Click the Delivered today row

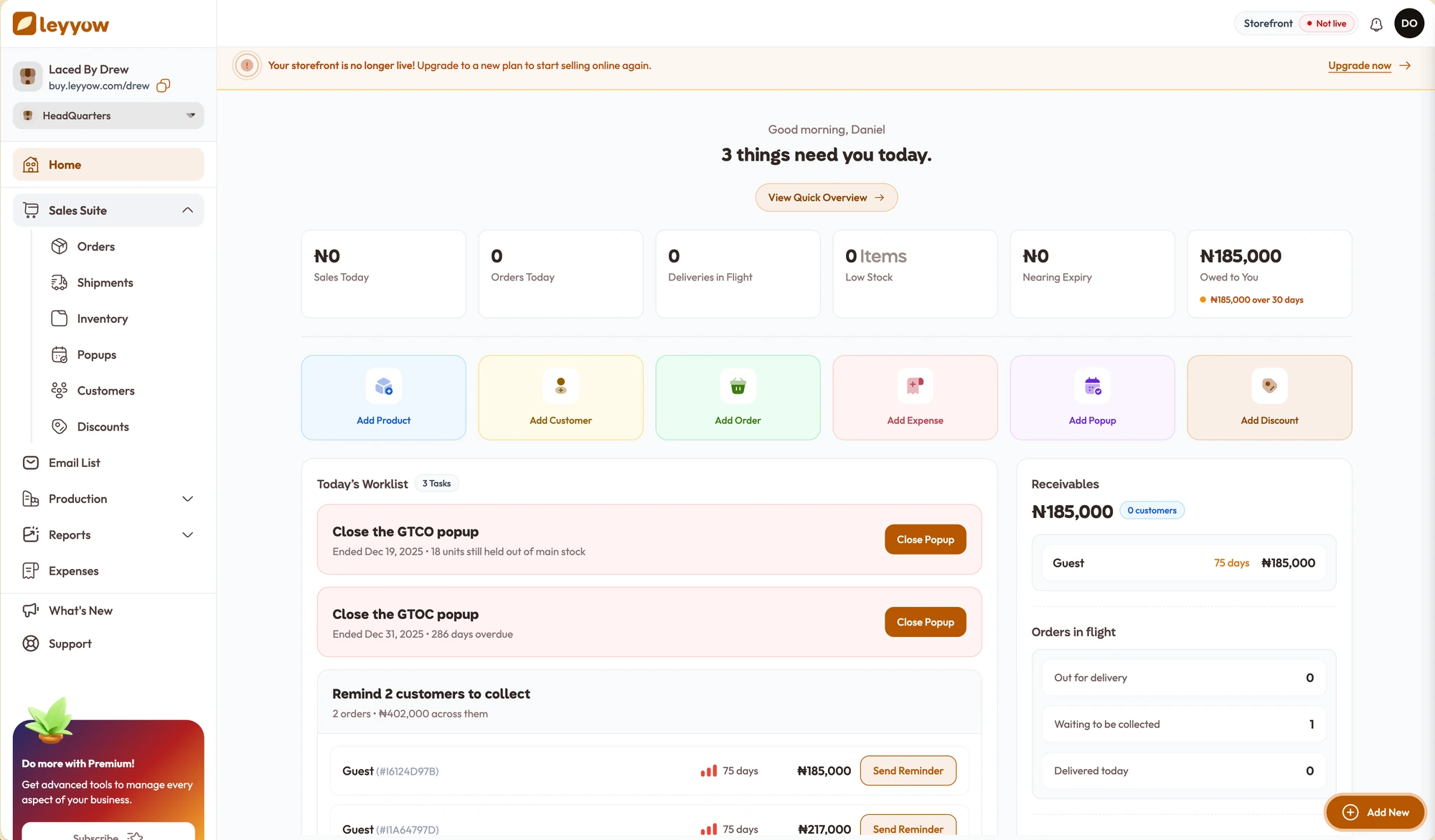click(1184, 771)
